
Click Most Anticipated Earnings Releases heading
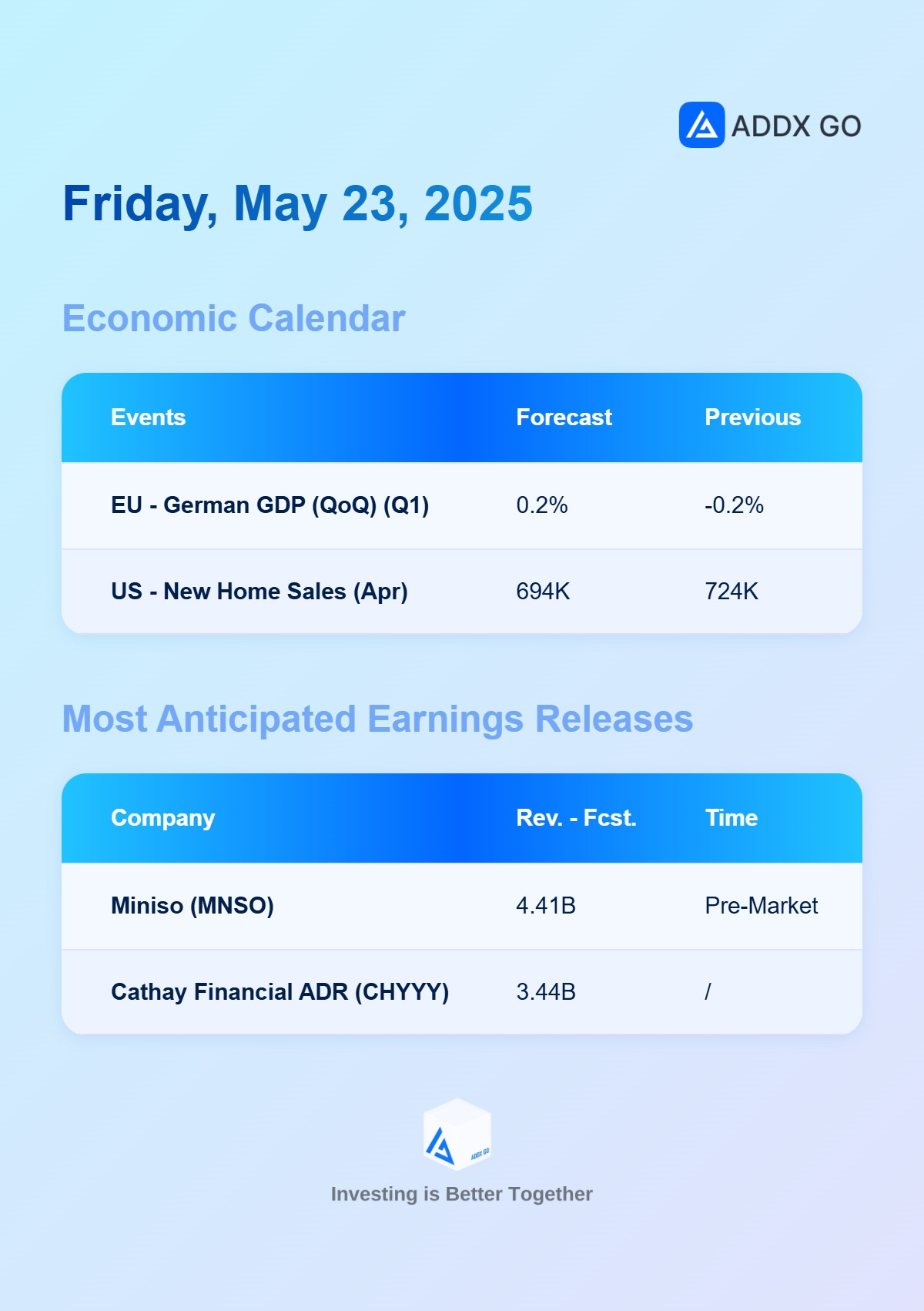click(x=377, y=719)
